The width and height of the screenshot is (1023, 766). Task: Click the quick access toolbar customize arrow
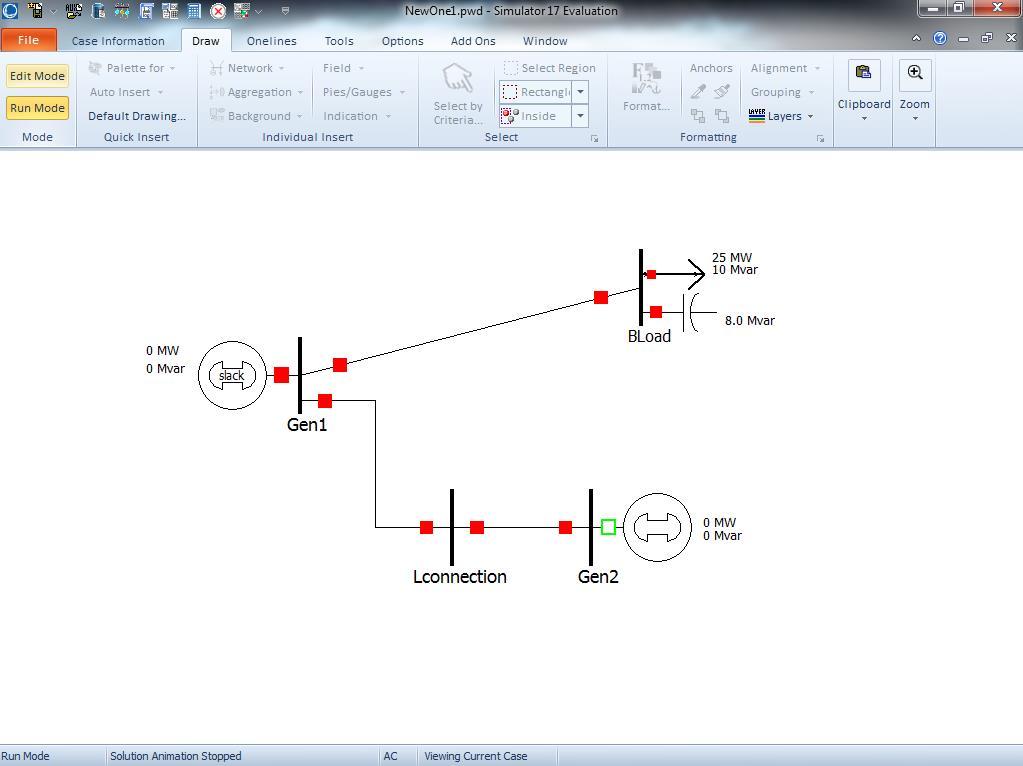(285, 11)
